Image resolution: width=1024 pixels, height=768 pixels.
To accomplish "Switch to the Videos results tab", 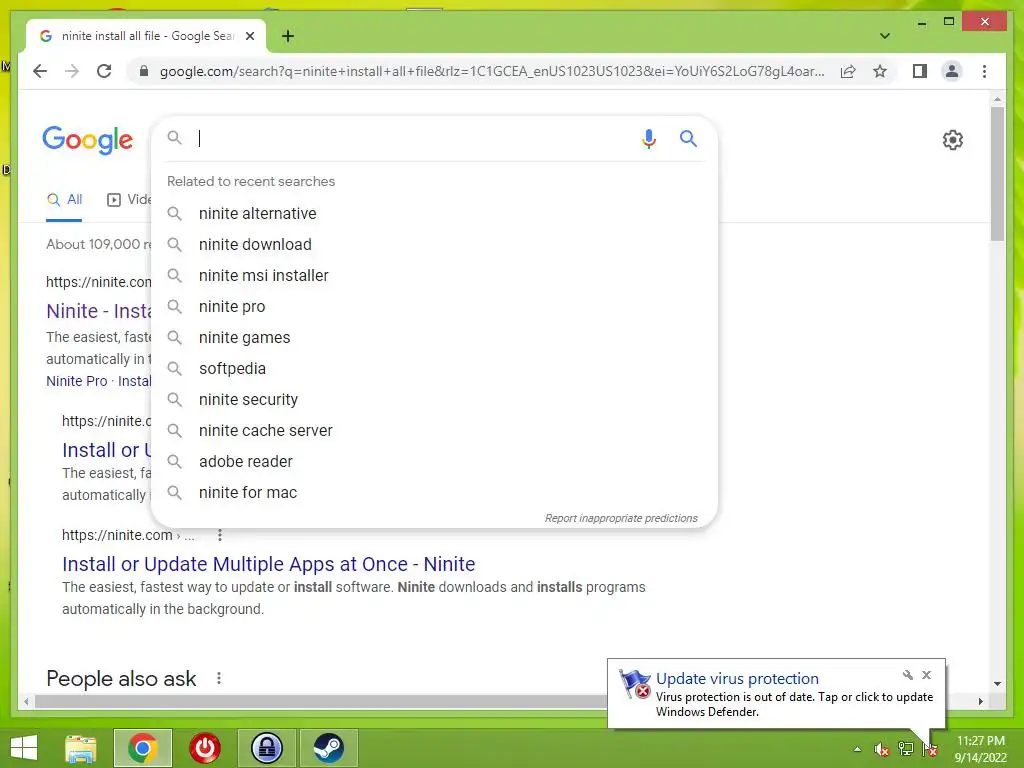I will 129,200.
